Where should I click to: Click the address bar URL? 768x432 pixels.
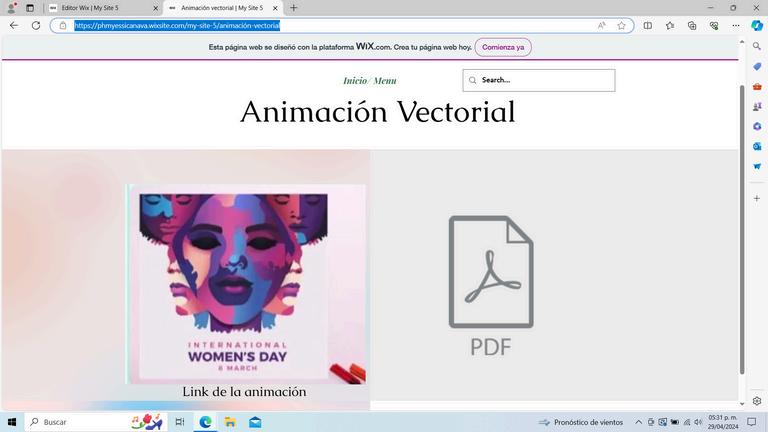click(177, 25)
